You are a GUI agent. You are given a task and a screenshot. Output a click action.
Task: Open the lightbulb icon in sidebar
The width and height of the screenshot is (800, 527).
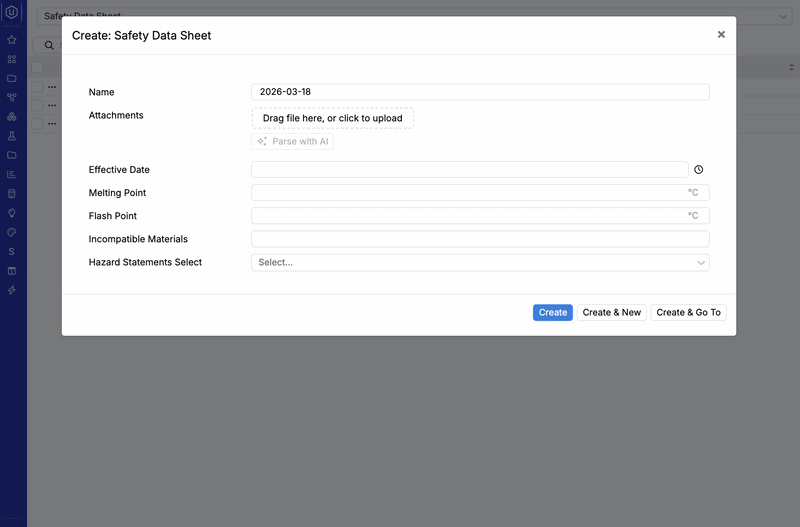[12, 213]
